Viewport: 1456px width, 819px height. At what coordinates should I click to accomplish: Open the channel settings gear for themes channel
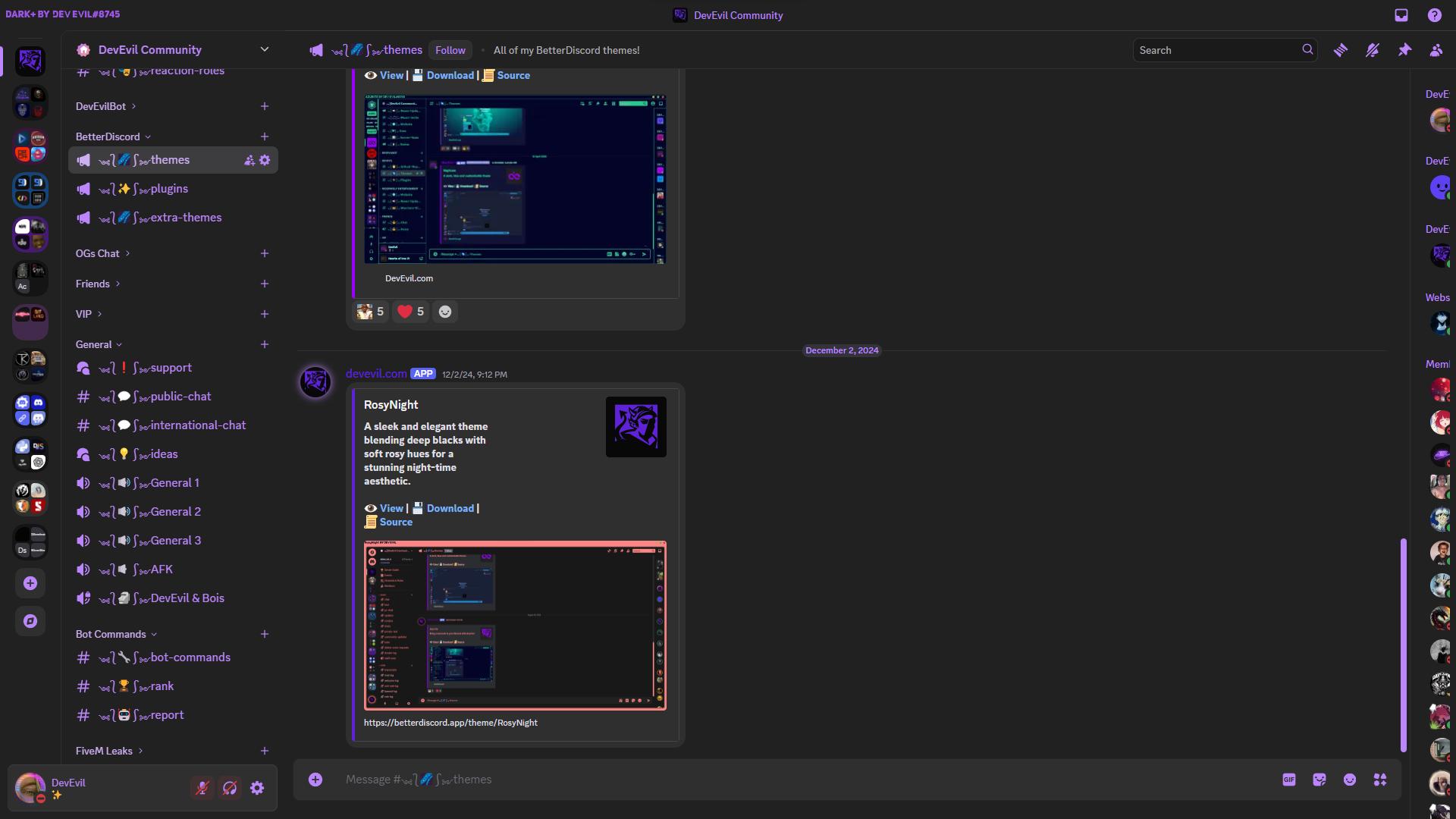(x=265, y=160)
